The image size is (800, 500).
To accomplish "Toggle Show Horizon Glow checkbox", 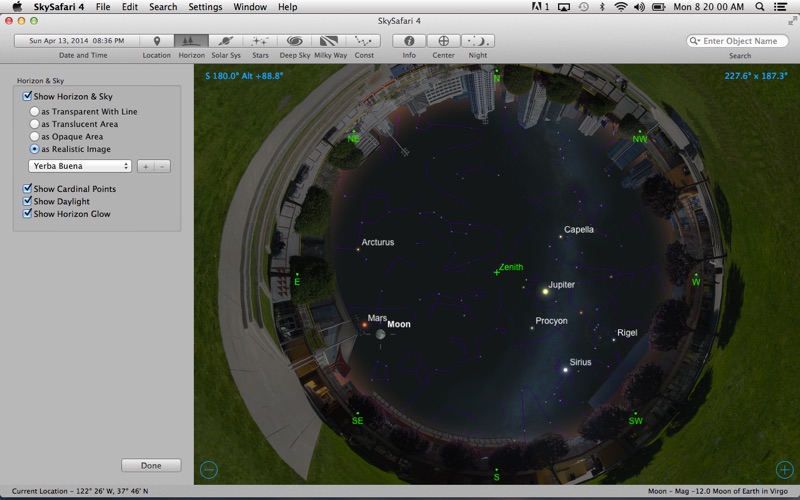I will click(x=28, y=214).
